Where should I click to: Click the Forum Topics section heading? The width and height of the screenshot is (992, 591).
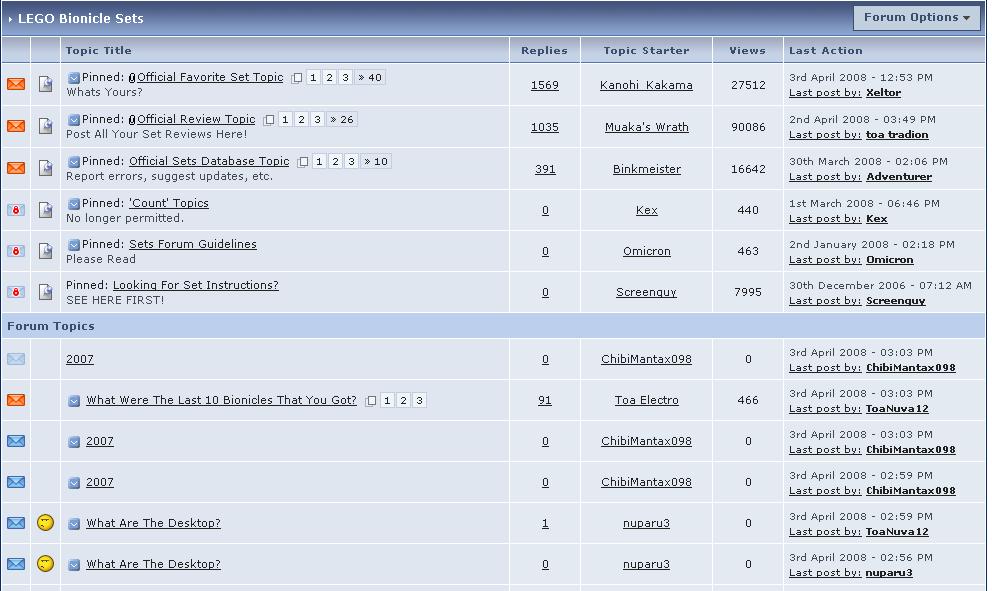pyautogui.click(x=51, y=326)
